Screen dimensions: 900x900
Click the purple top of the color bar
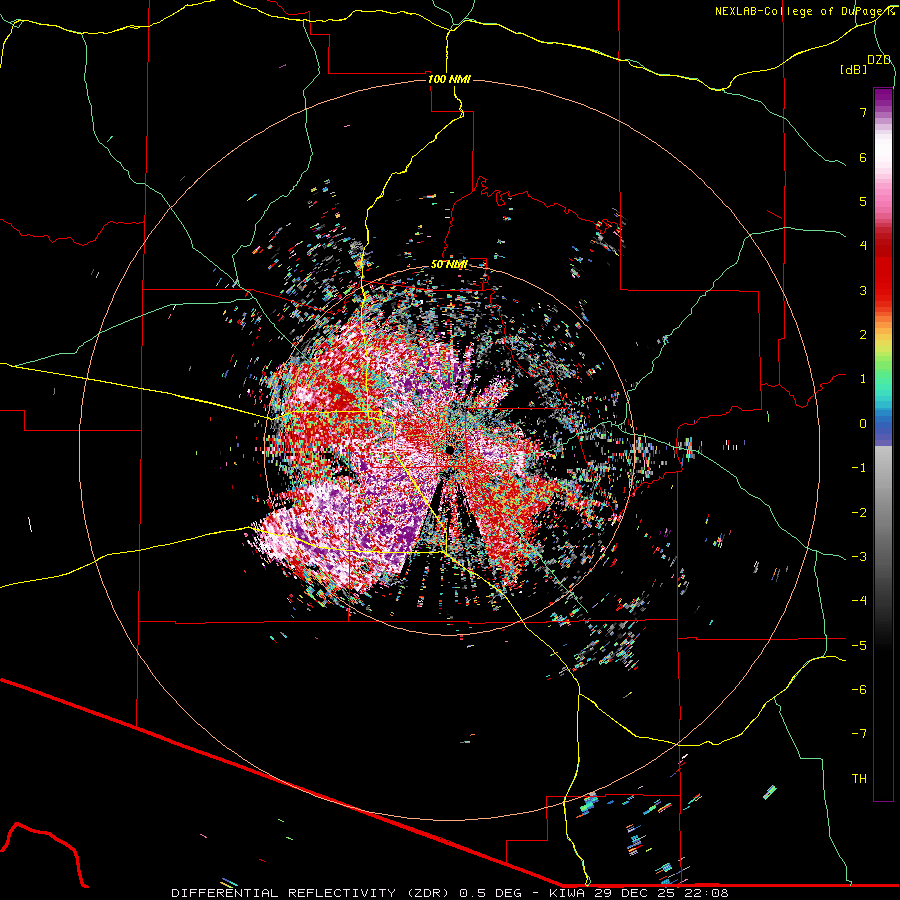[x=883, y=98]
